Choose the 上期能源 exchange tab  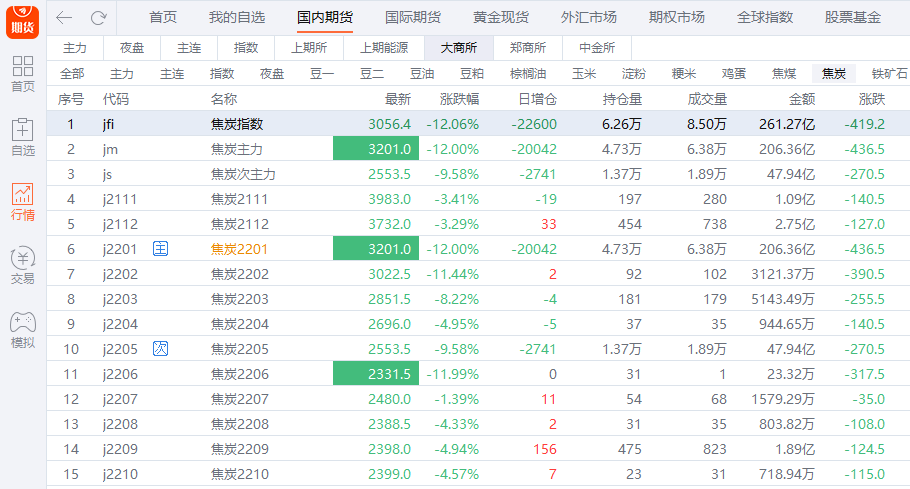point(384,48)
